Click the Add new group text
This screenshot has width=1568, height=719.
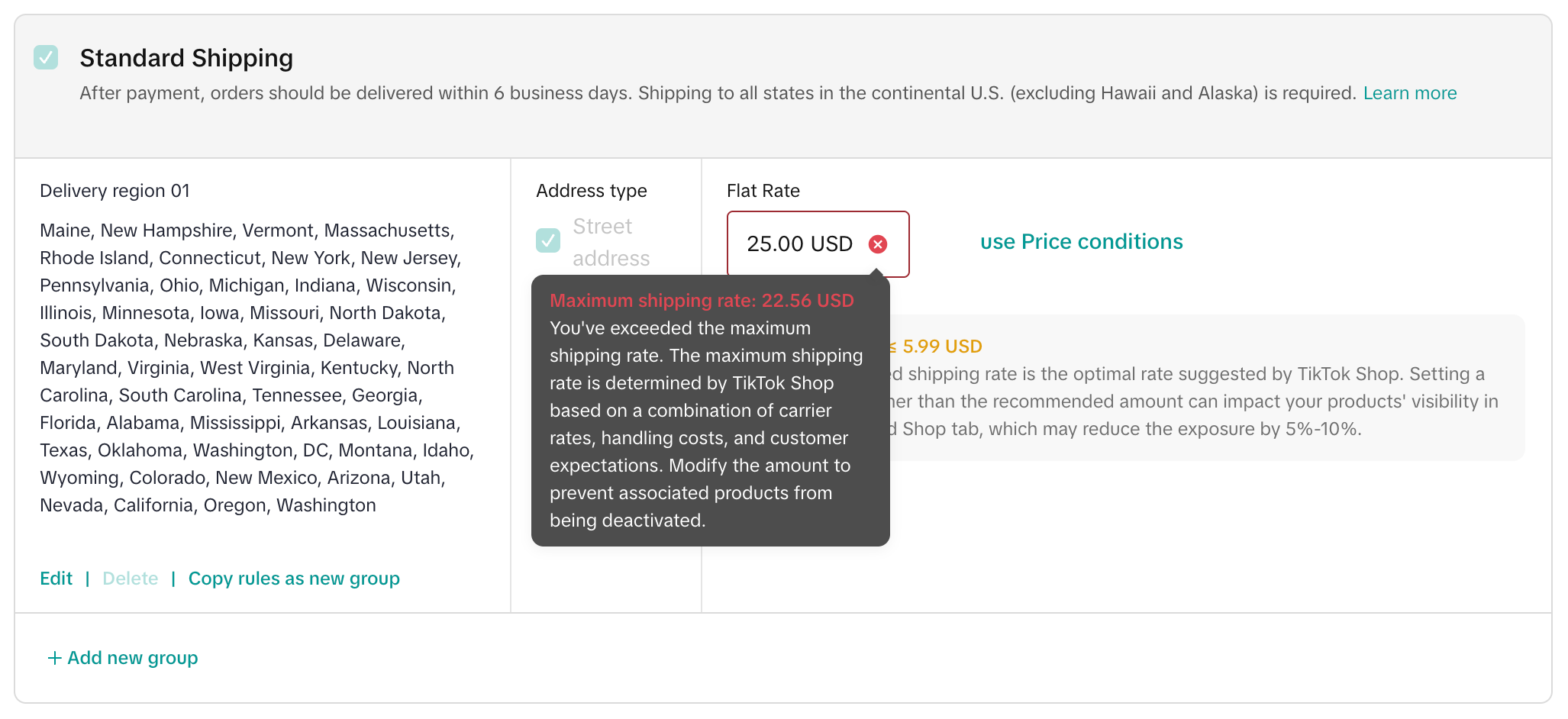(x=132, y=658)
